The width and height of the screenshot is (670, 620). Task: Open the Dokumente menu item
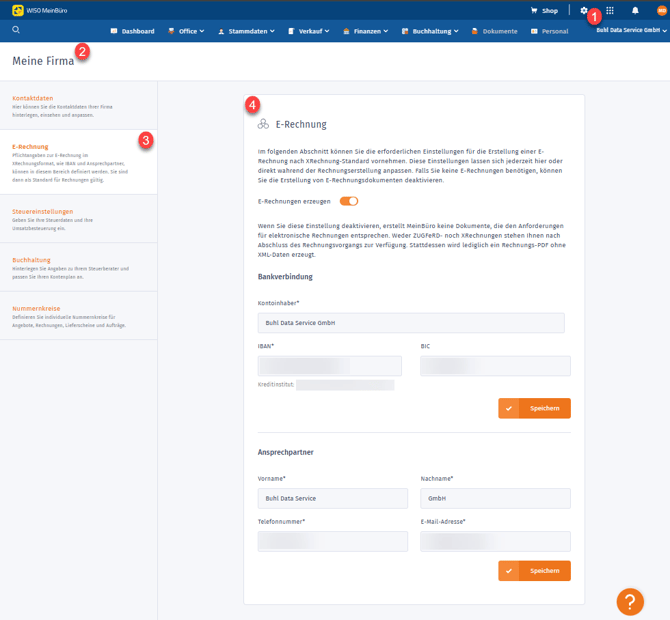pos(495,31)
